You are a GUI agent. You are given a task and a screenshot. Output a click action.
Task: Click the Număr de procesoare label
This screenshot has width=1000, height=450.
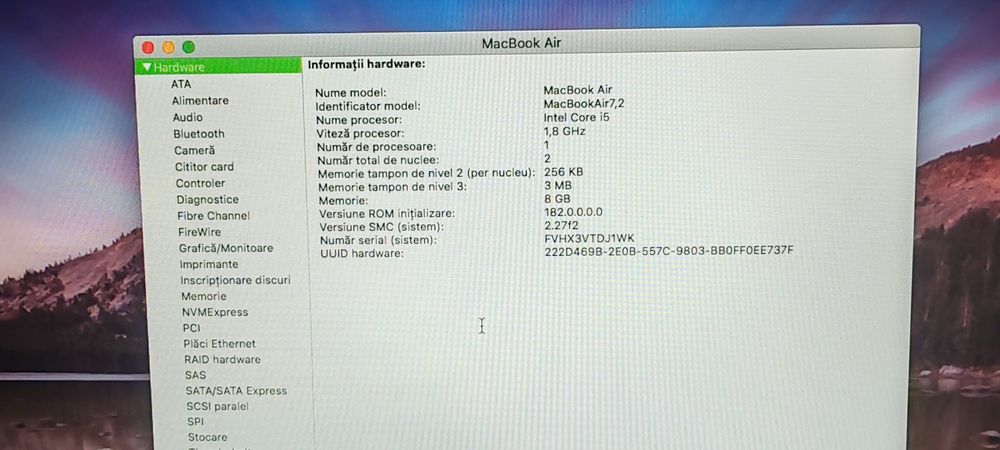[x=376, y=147]
